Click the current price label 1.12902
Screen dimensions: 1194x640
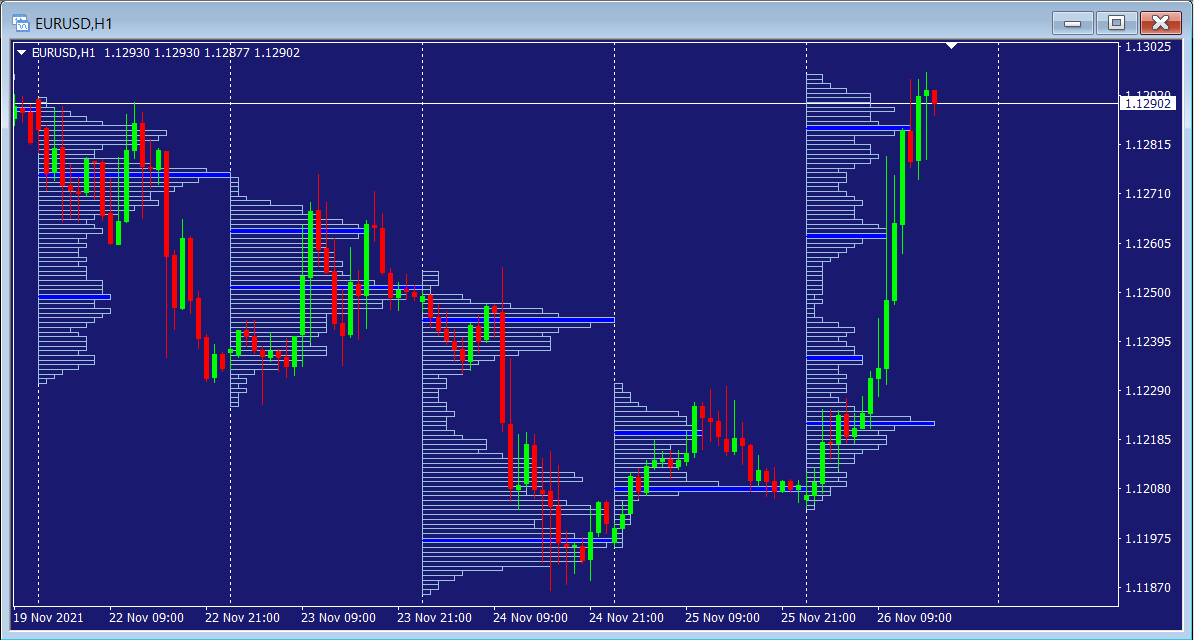1147,104
